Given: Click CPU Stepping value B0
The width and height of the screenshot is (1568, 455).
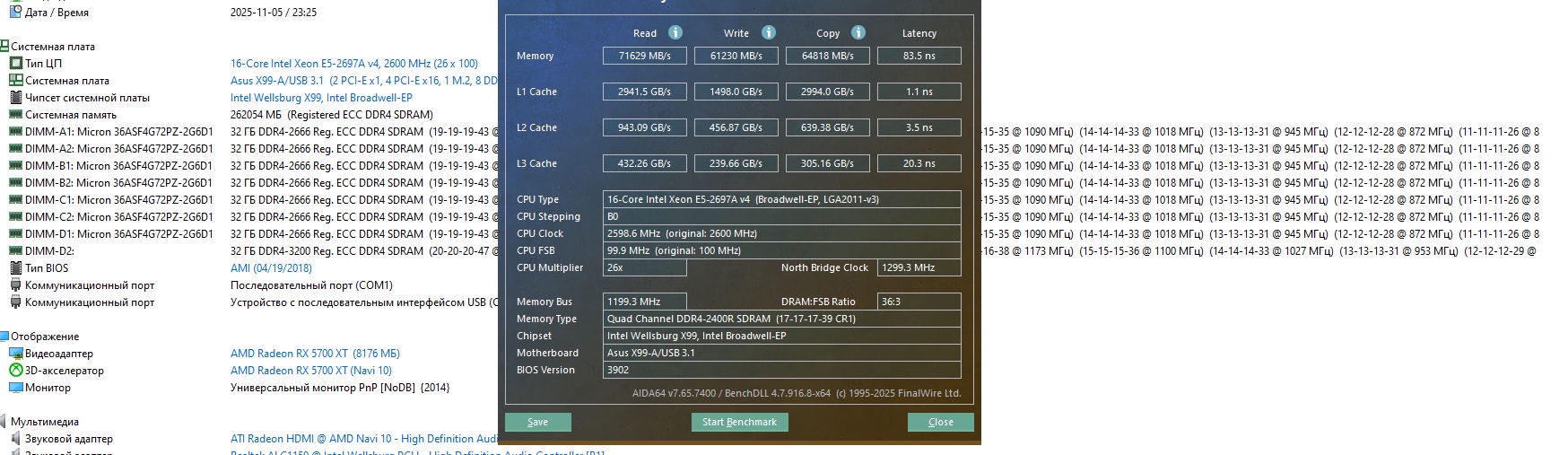Looking at the screenshot, I should 782,216.
